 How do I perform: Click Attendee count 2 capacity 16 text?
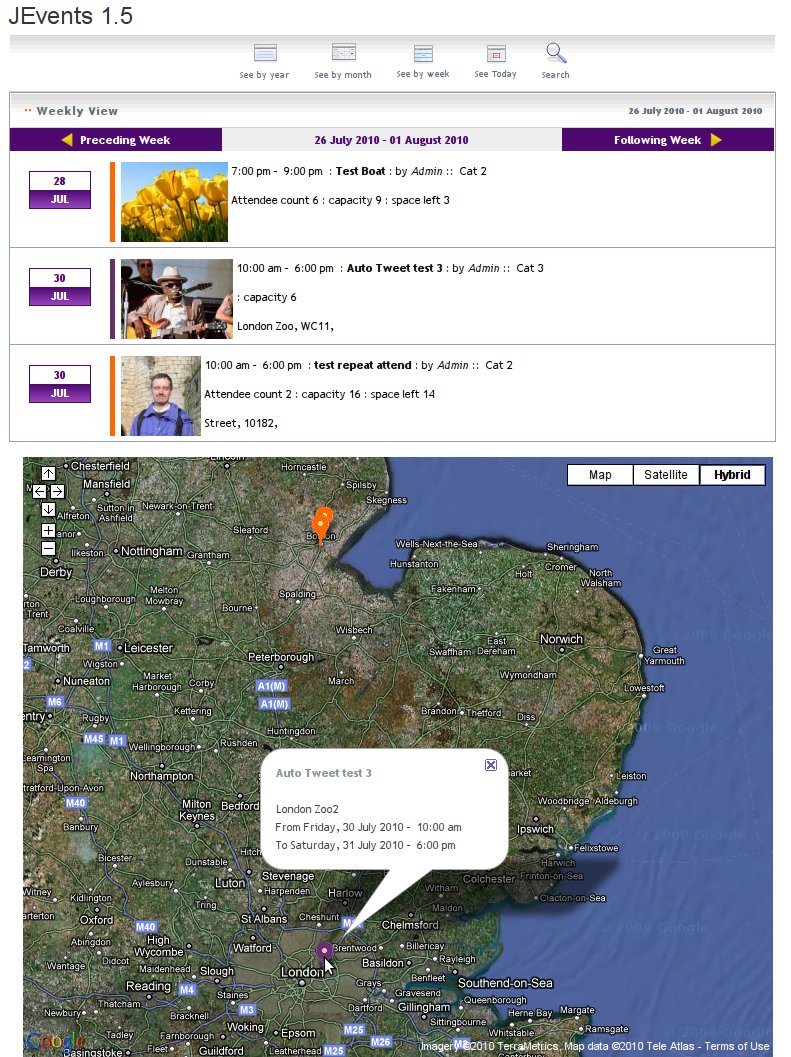tap(320, 394)
